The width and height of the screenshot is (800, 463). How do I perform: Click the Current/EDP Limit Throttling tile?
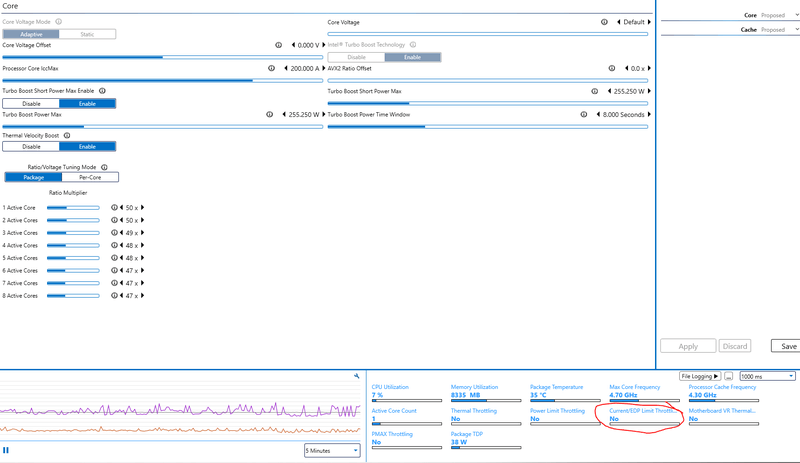[x=644, y=416]
